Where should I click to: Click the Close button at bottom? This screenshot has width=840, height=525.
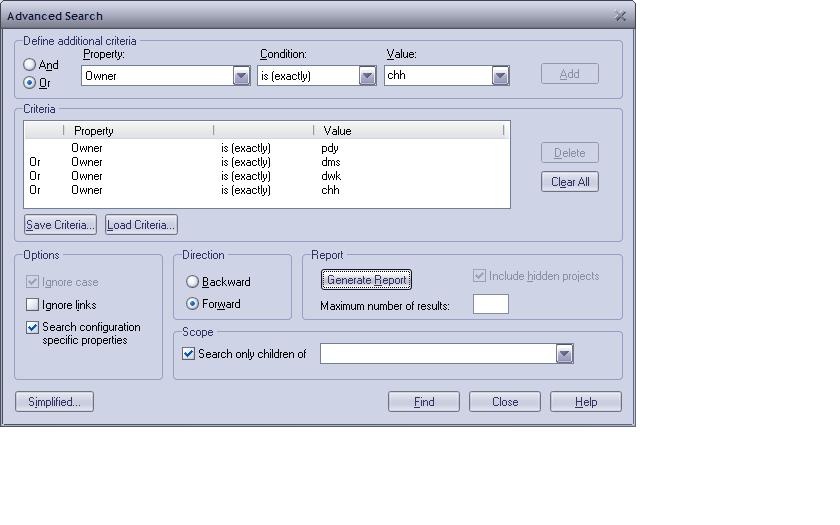click(x=505, y=402)
